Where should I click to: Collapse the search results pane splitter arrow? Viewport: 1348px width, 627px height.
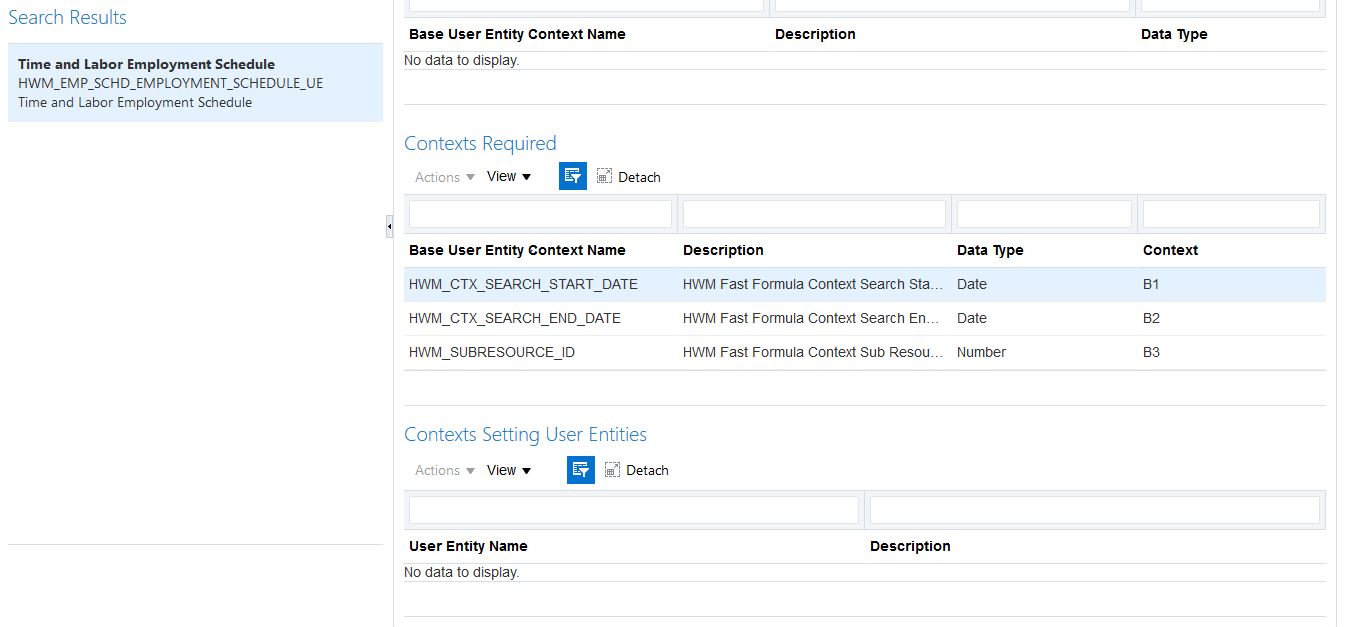tap(389, 227)
